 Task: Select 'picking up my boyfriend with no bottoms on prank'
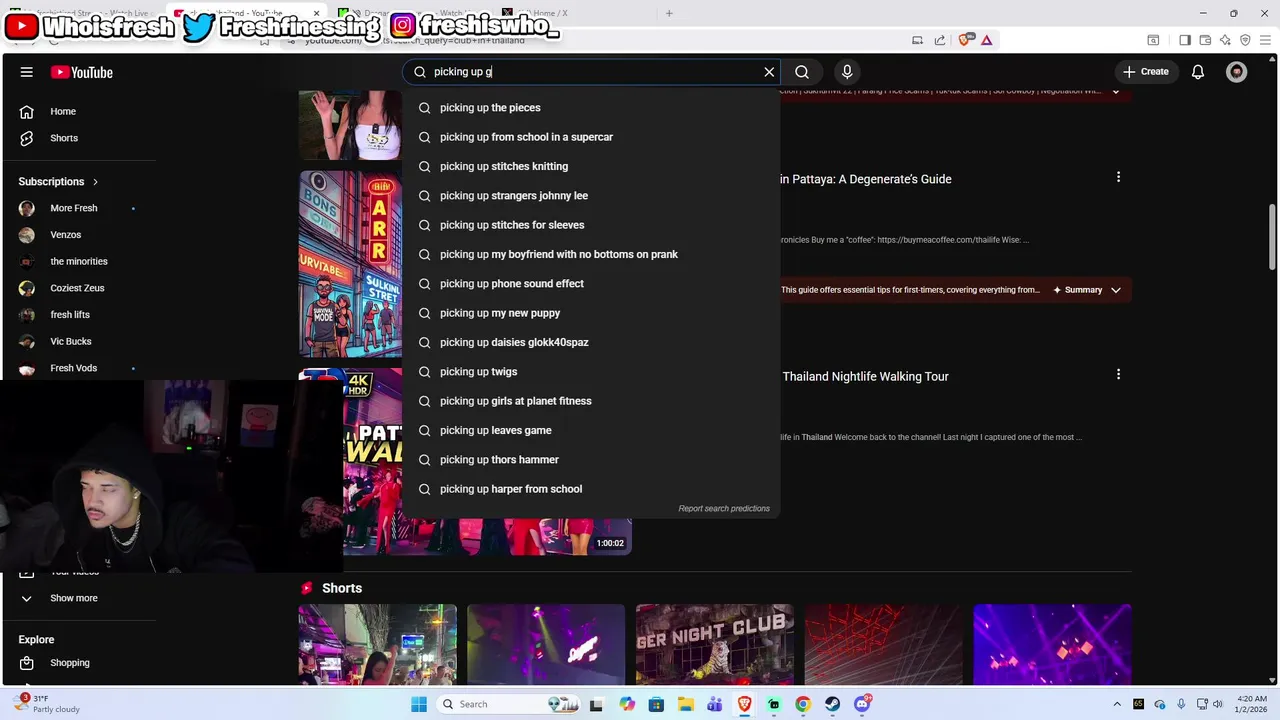pos(591,254)
